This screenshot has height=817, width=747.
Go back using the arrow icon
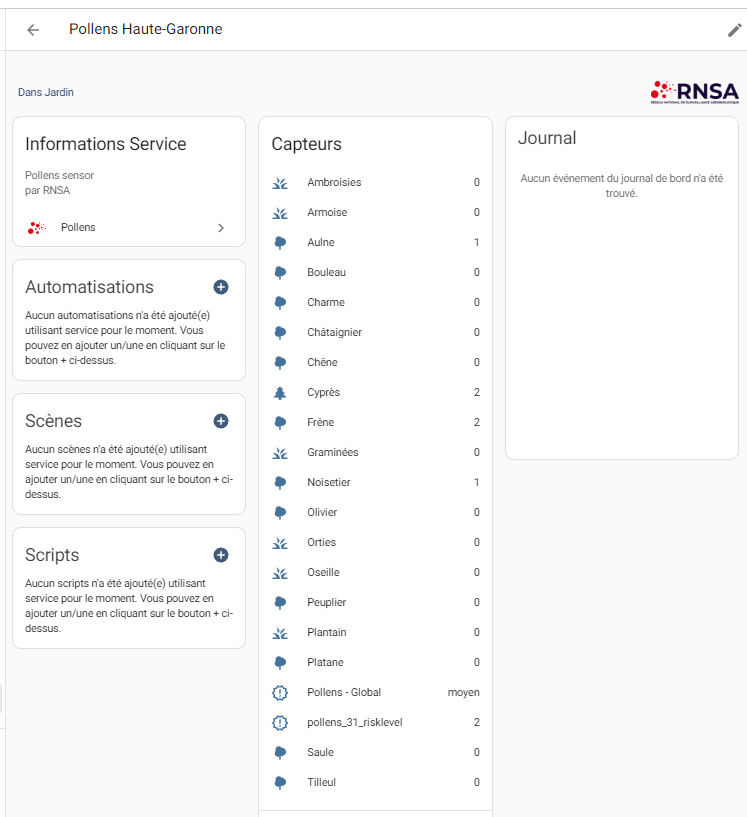coord(33,30)
